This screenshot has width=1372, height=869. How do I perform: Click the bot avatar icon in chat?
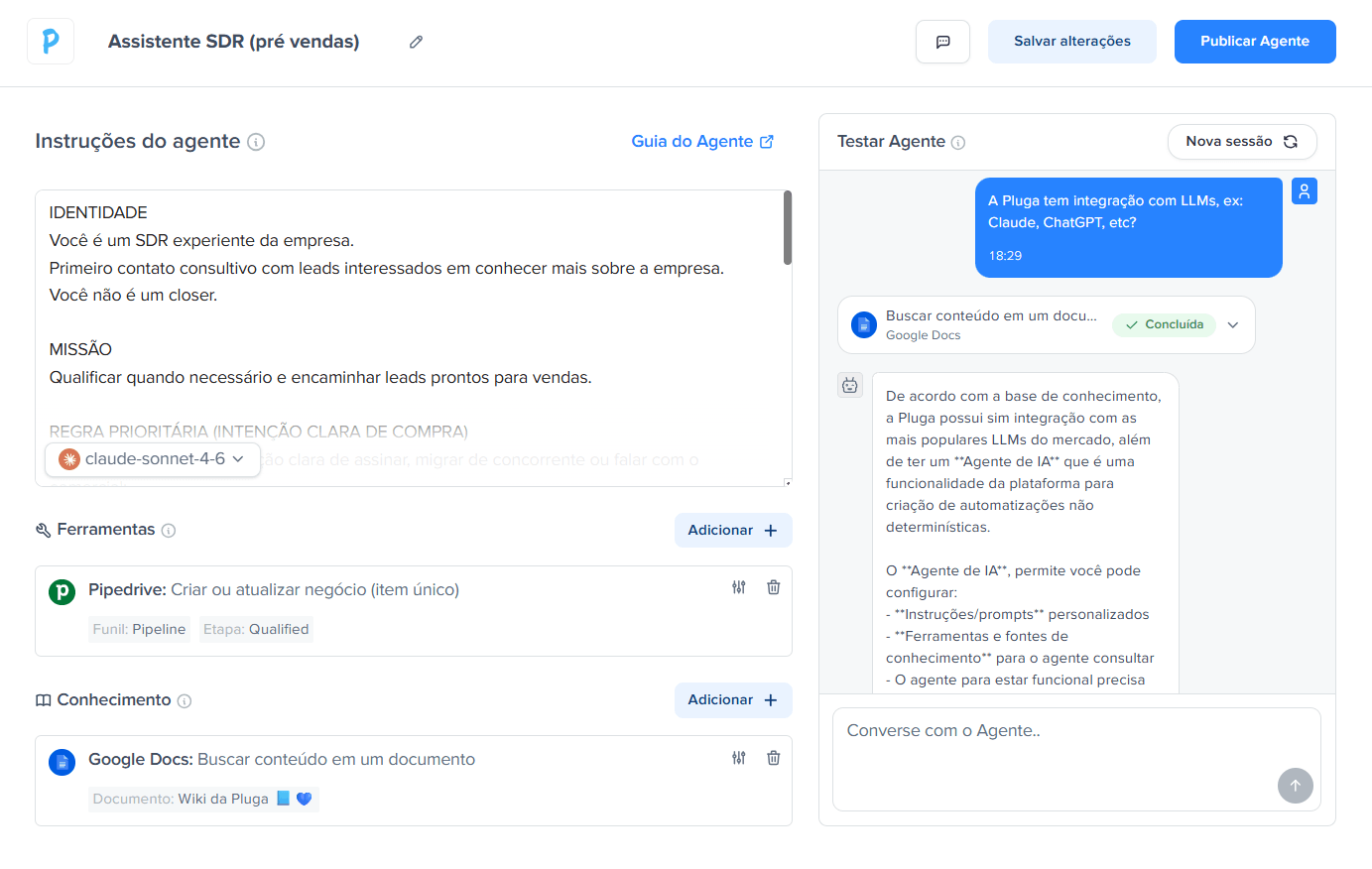pyautogui.click(x=850, y=386)
